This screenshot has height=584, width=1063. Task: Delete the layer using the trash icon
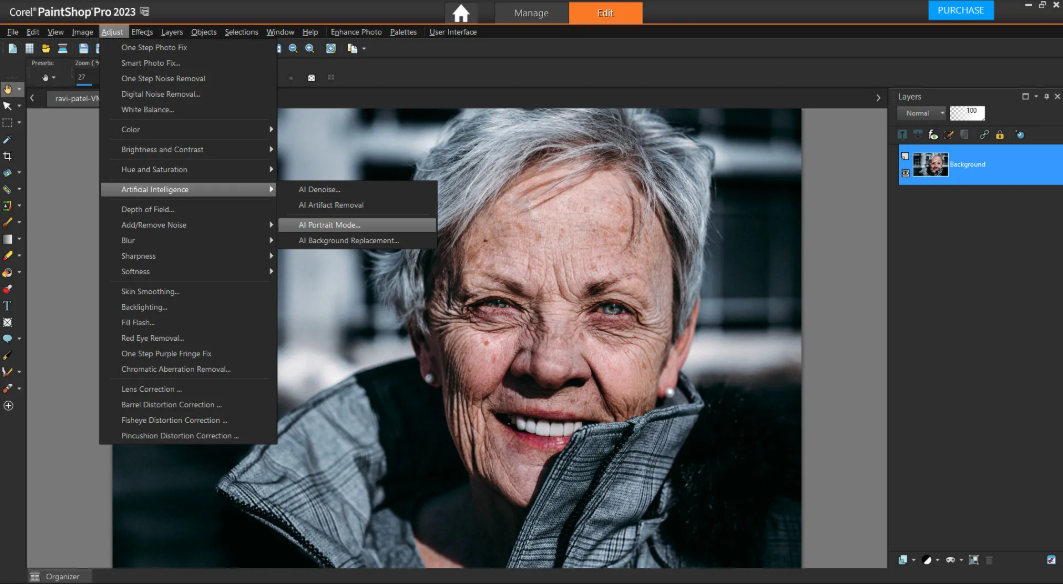click(x=989, y=559)
